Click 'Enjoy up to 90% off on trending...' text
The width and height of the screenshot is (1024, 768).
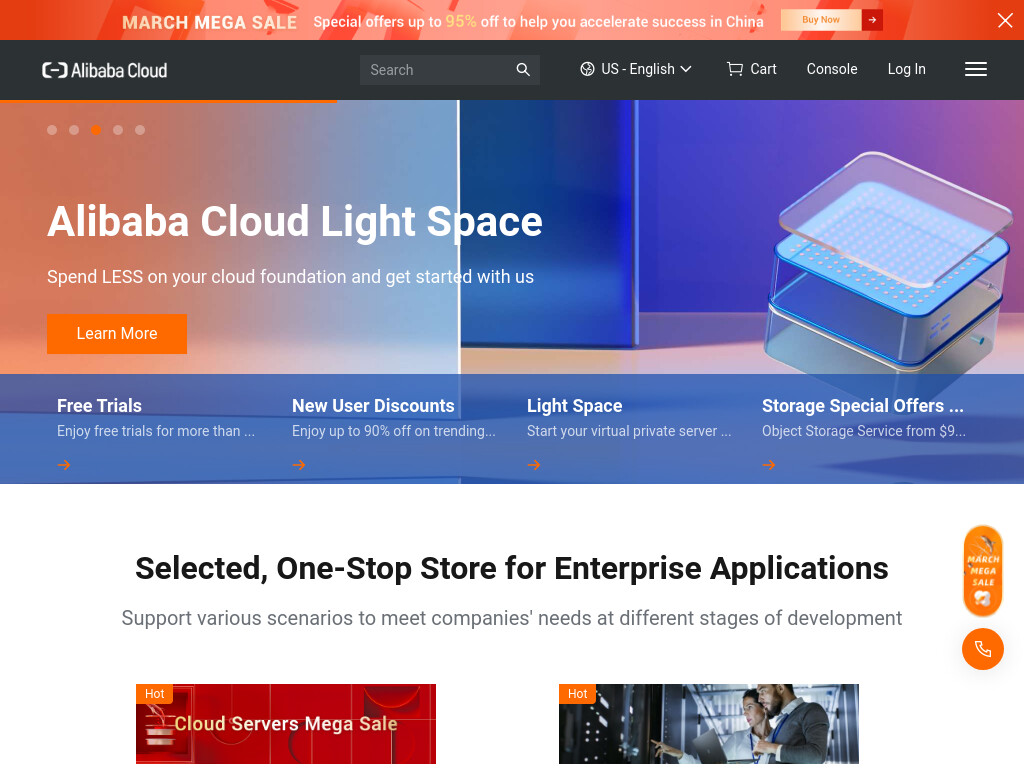pyautogui.click(x=394, y=431)
